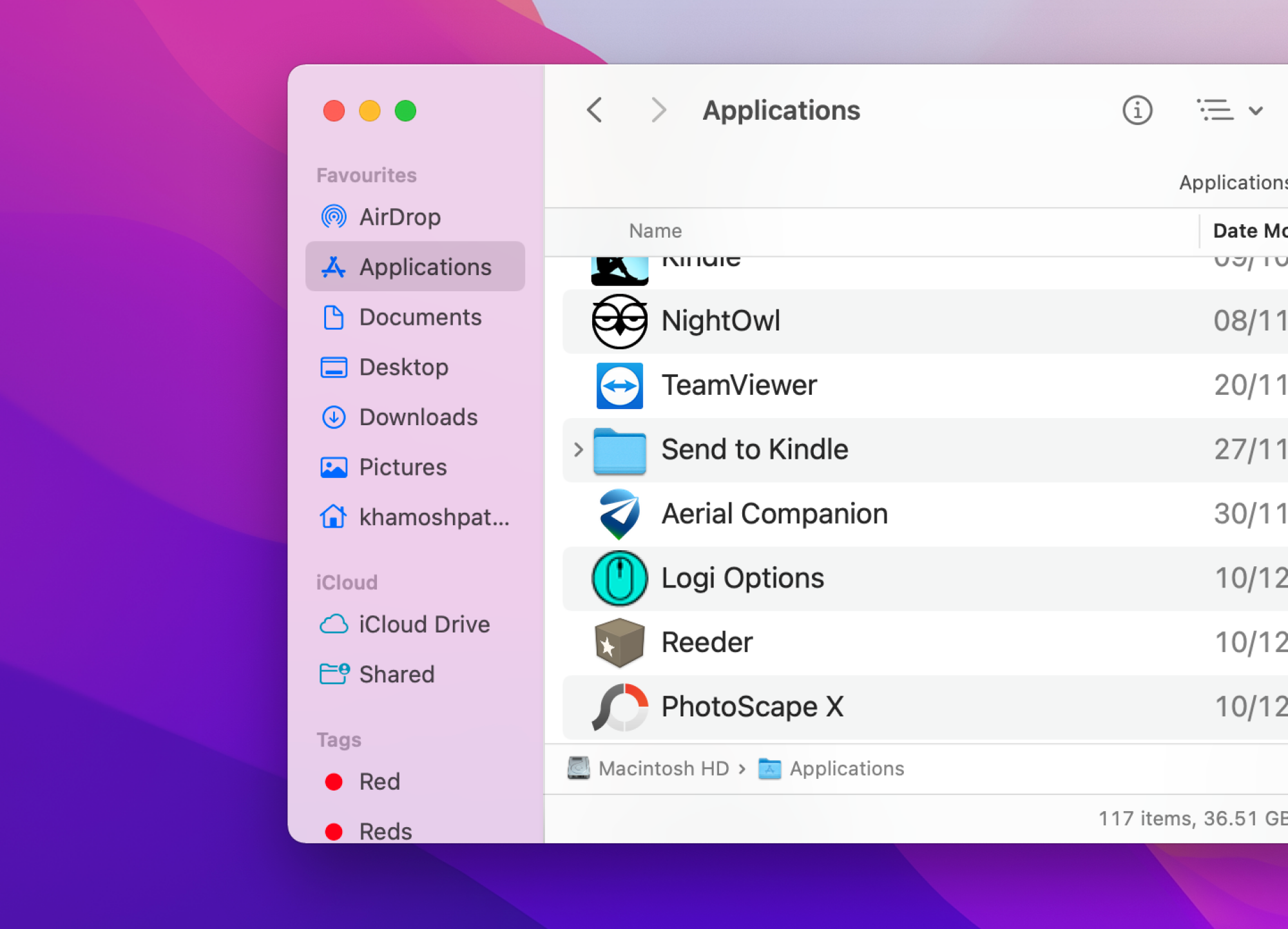The width and height of the screenshot is (1288, 929).
Task: Open the Shared folder in iCloud
Action: pyautogui.click(x=415, y=675)
